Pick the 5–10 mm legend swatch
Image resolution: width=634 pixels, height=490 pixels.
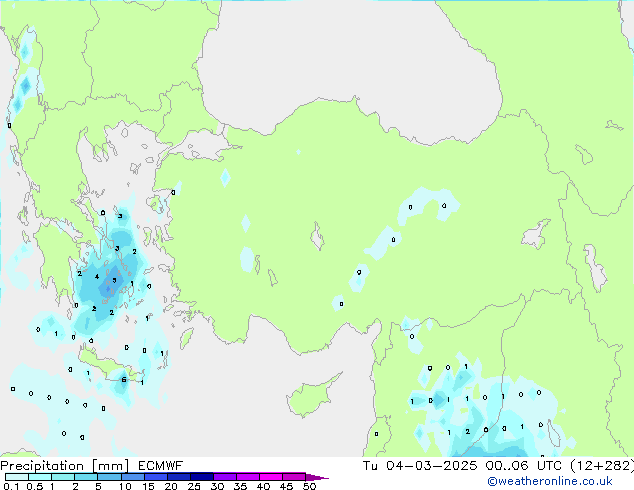click(x=109, y=477)
